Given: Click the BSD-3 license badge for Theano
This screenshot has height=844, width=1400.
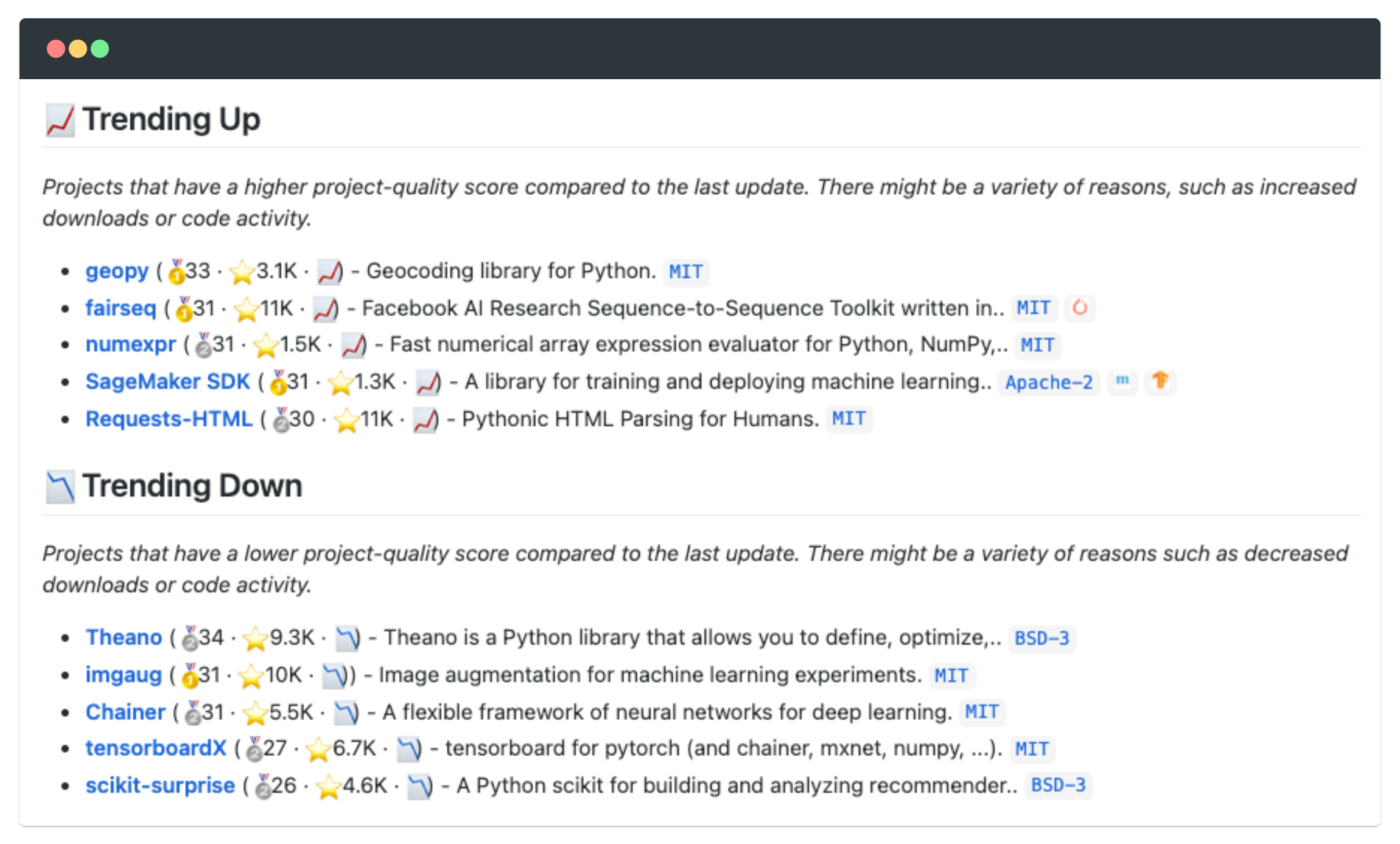Looking at the screenshot, I should click(x=1041, y=638).
